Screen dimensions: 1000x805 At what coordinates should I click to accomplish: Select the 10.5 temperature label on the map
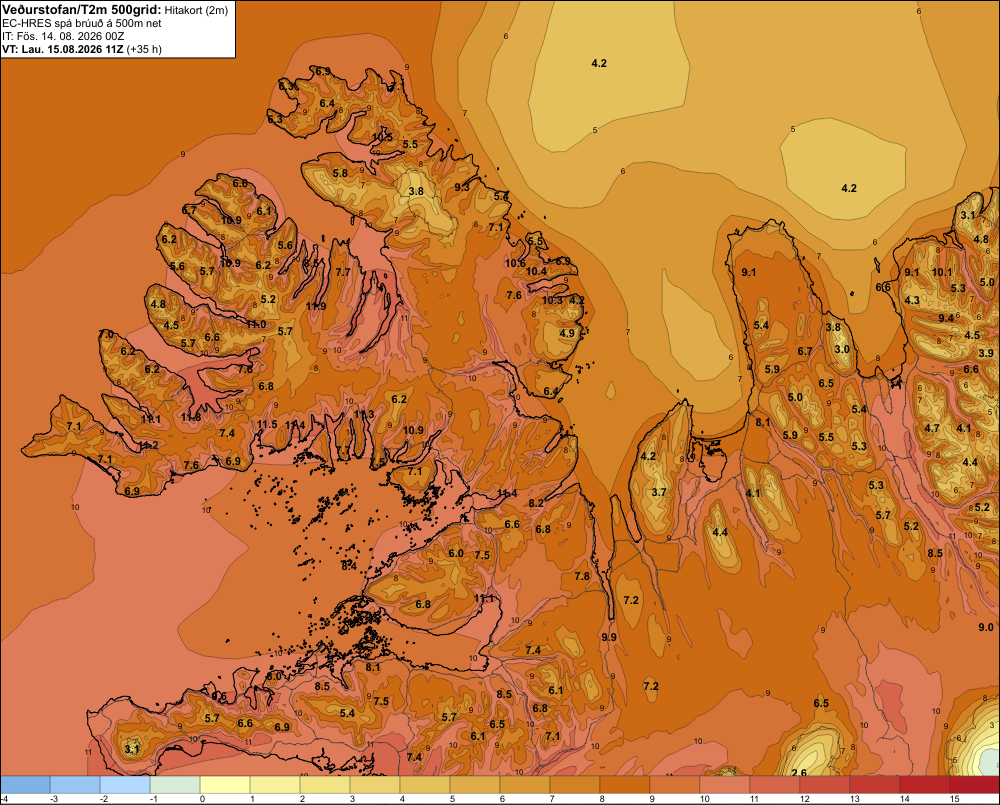pyautogui.click(x=382, y=137)
